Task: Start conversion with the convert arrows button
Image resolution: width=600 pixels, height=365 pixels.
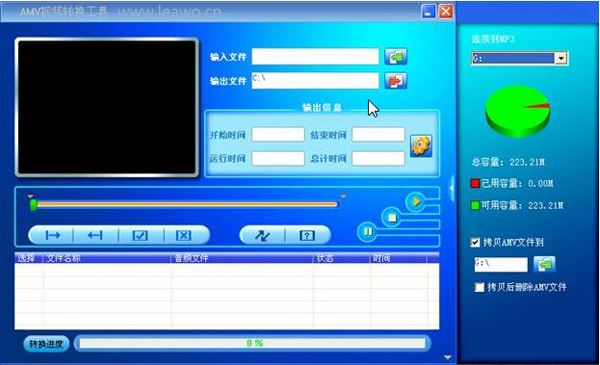Action: pyautogui.click(x=262, y=235)
